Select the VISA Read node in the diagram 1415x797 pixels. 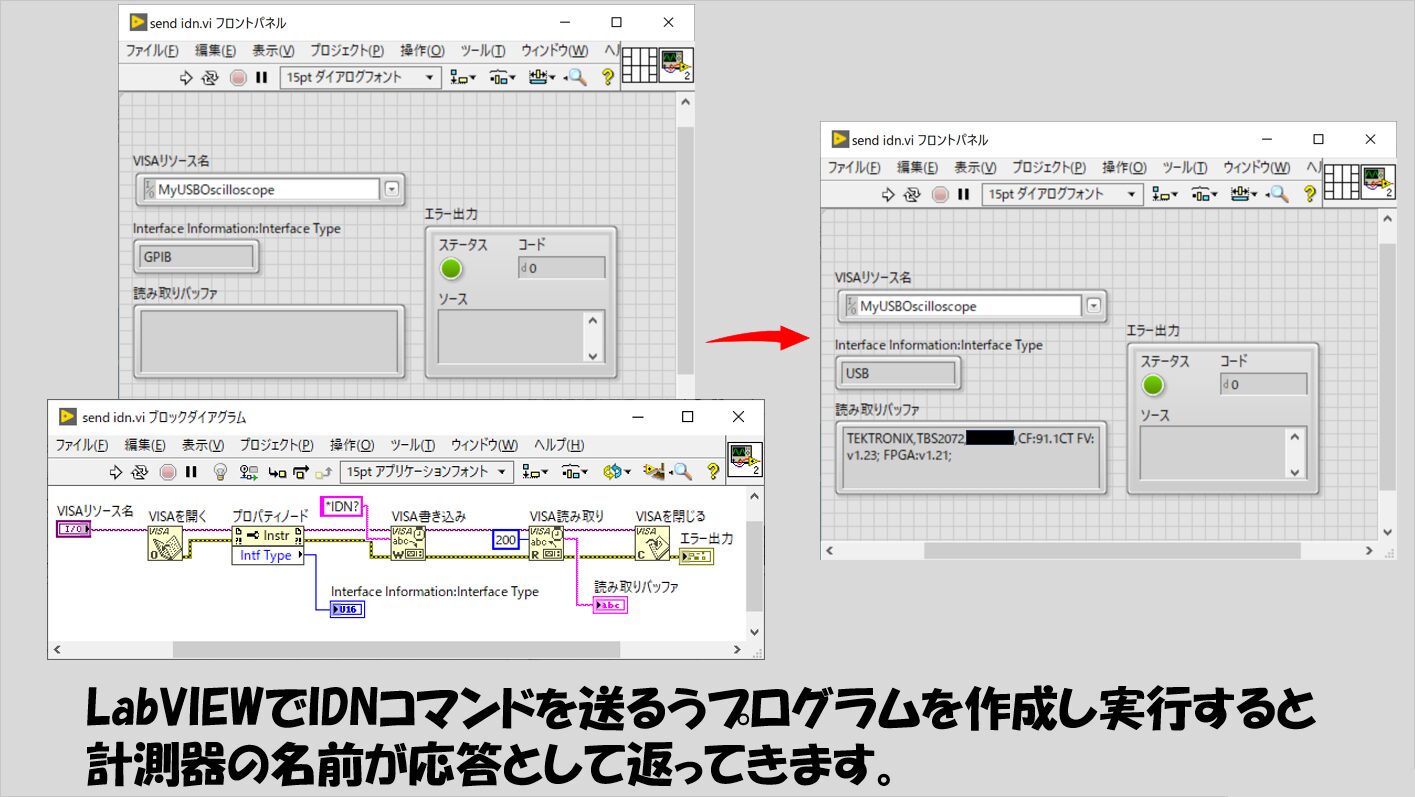click(x=546, y=542)
